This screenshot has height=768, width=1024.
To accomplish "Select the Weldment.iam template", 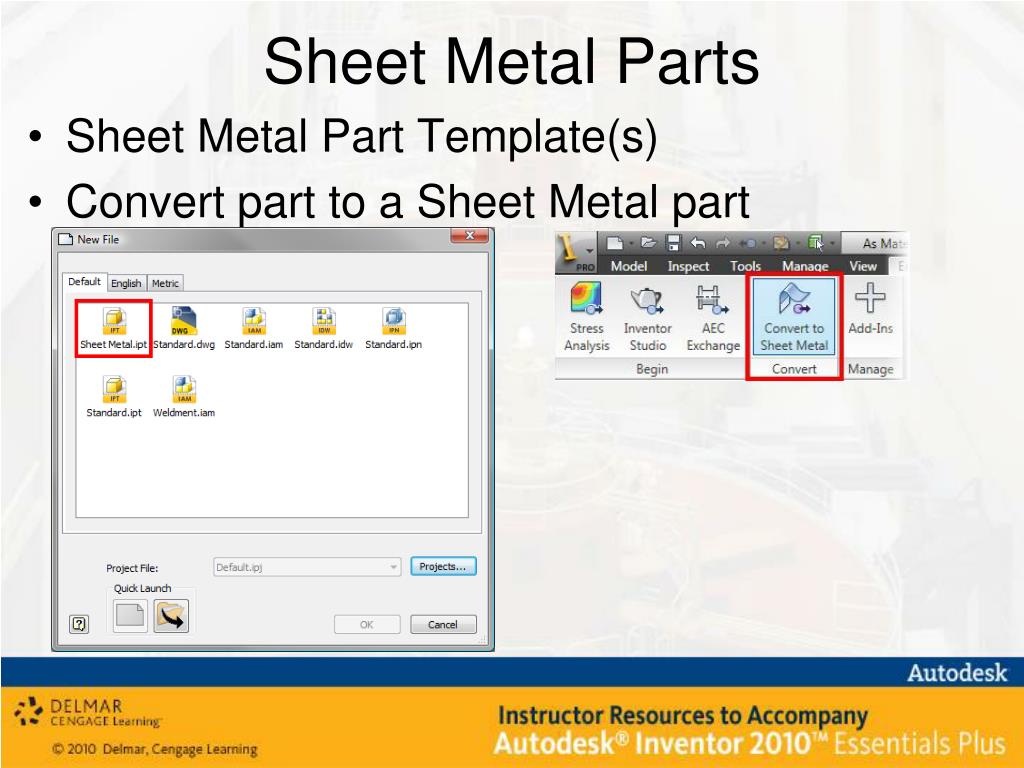I will 184,396.
